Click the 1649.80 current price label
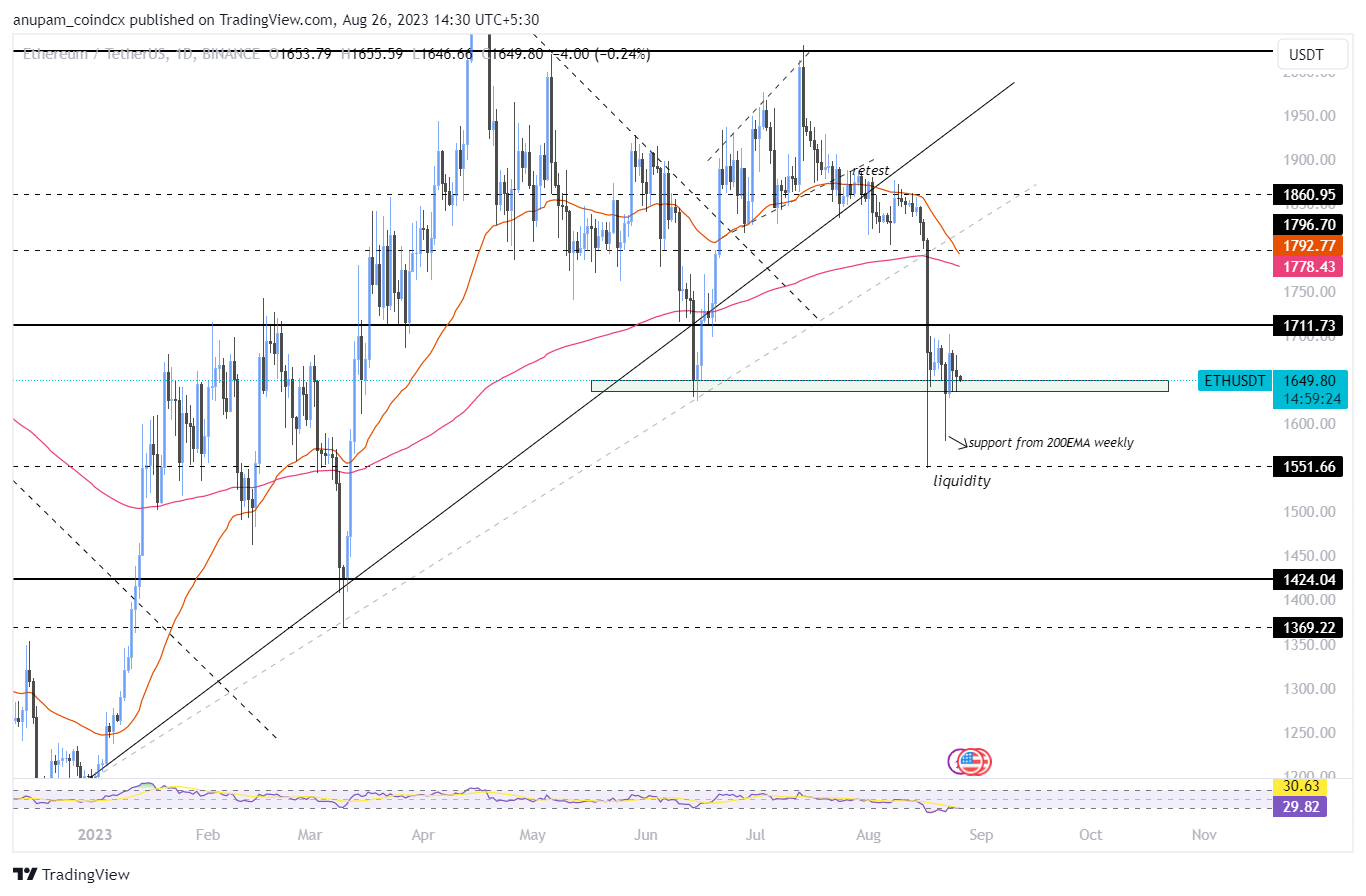The height and width of the screenshot is (896, 1366). point(1309,381)
